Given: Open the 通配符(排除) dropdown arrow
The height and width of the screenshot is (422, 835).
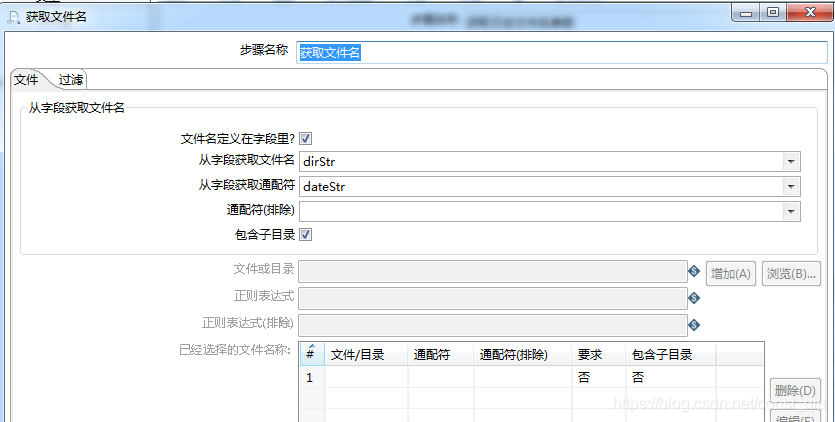Looking at the screenshot, I should [791, 212].
